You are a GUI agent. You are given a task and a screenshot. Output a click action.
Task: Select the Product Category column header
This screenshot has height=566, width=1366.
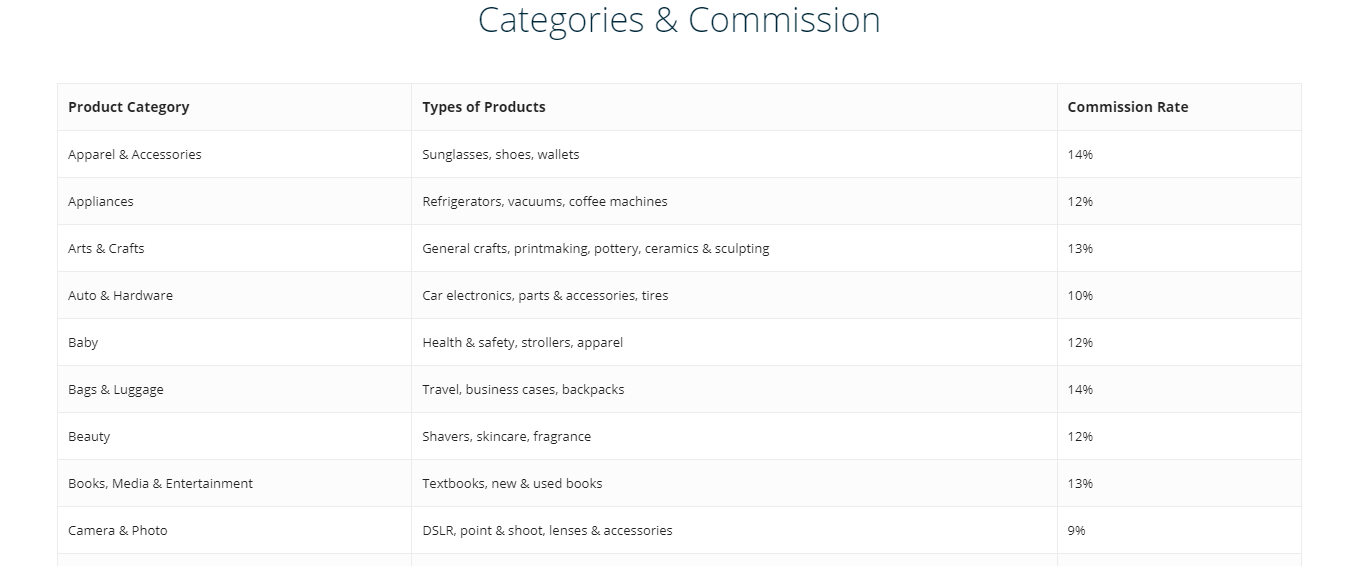[234, 107]
